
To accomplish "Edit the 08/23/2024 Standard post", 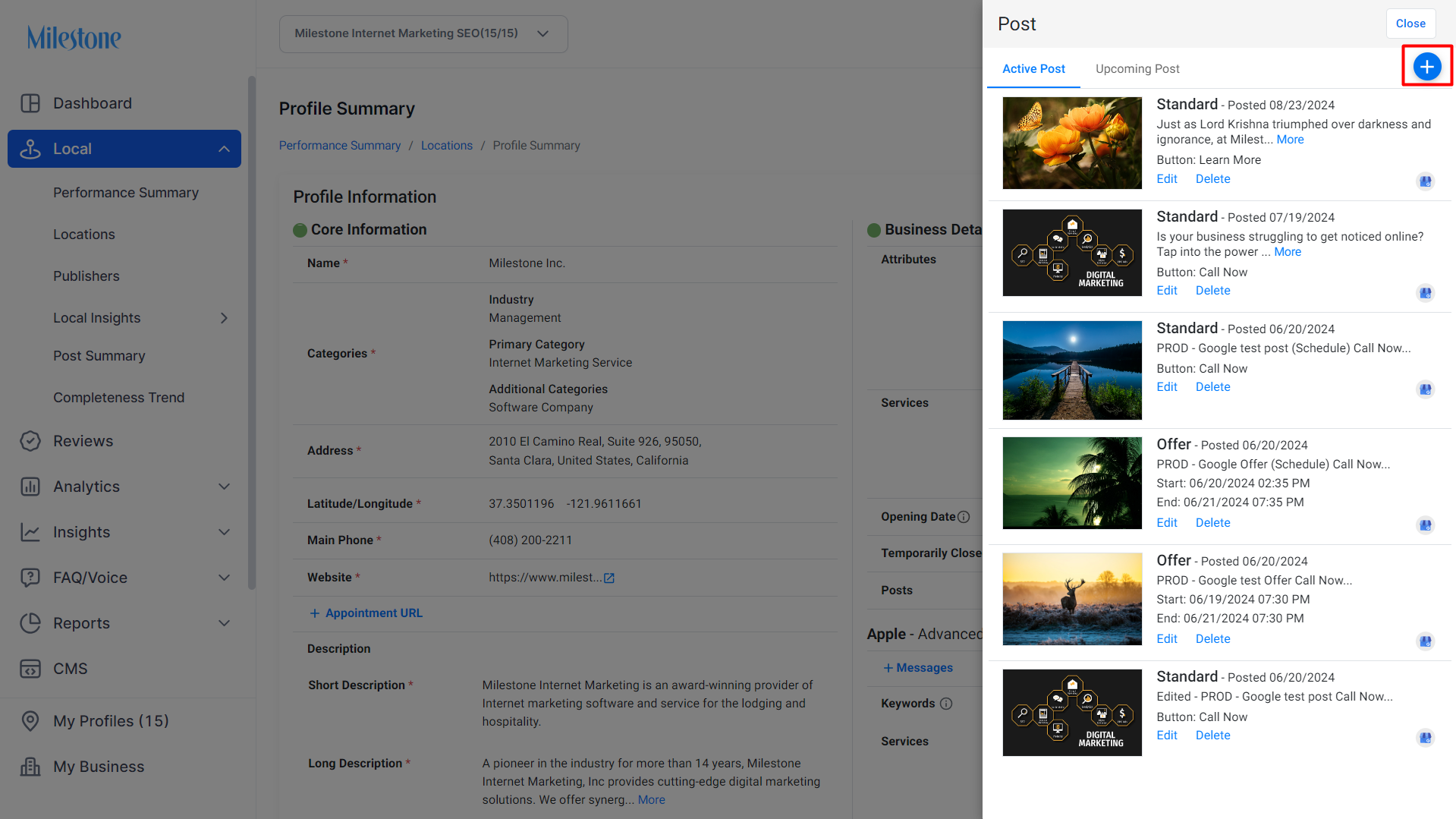I will pyautogui.click(x=1167, y=179).
